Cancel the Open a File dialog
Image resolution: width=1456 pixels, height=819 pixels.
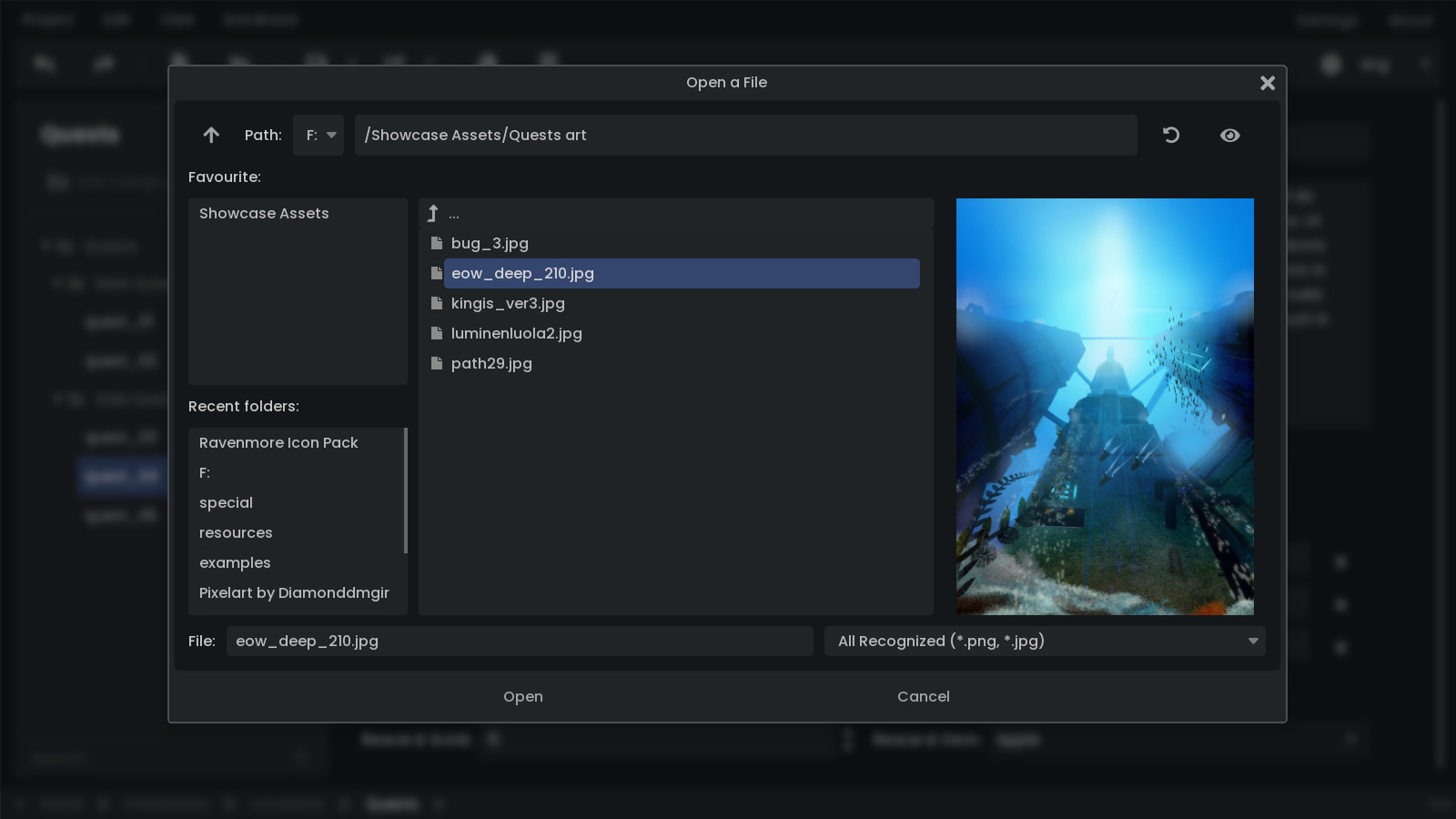click(923, 696)
